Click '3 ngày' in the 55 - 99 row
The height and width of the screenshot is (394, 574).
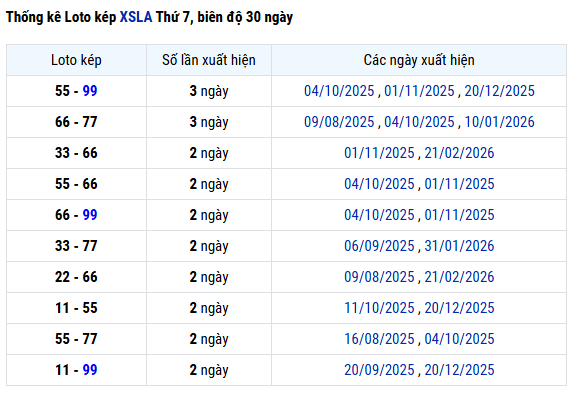tap(209, 92)
